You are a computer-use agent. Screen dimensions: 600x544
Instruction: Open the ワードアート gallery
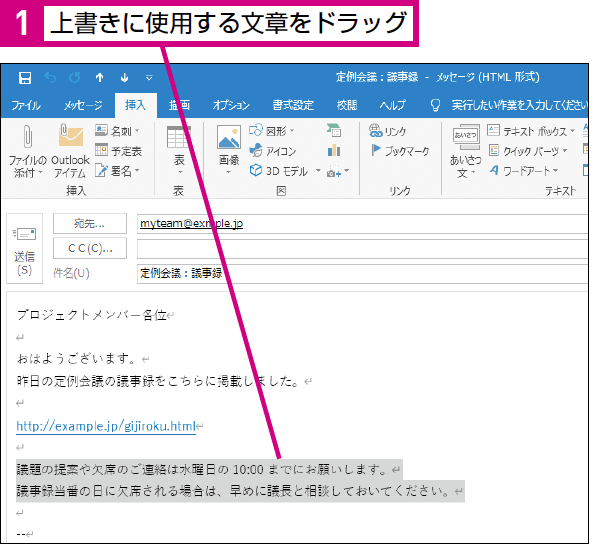click(523, 171)
